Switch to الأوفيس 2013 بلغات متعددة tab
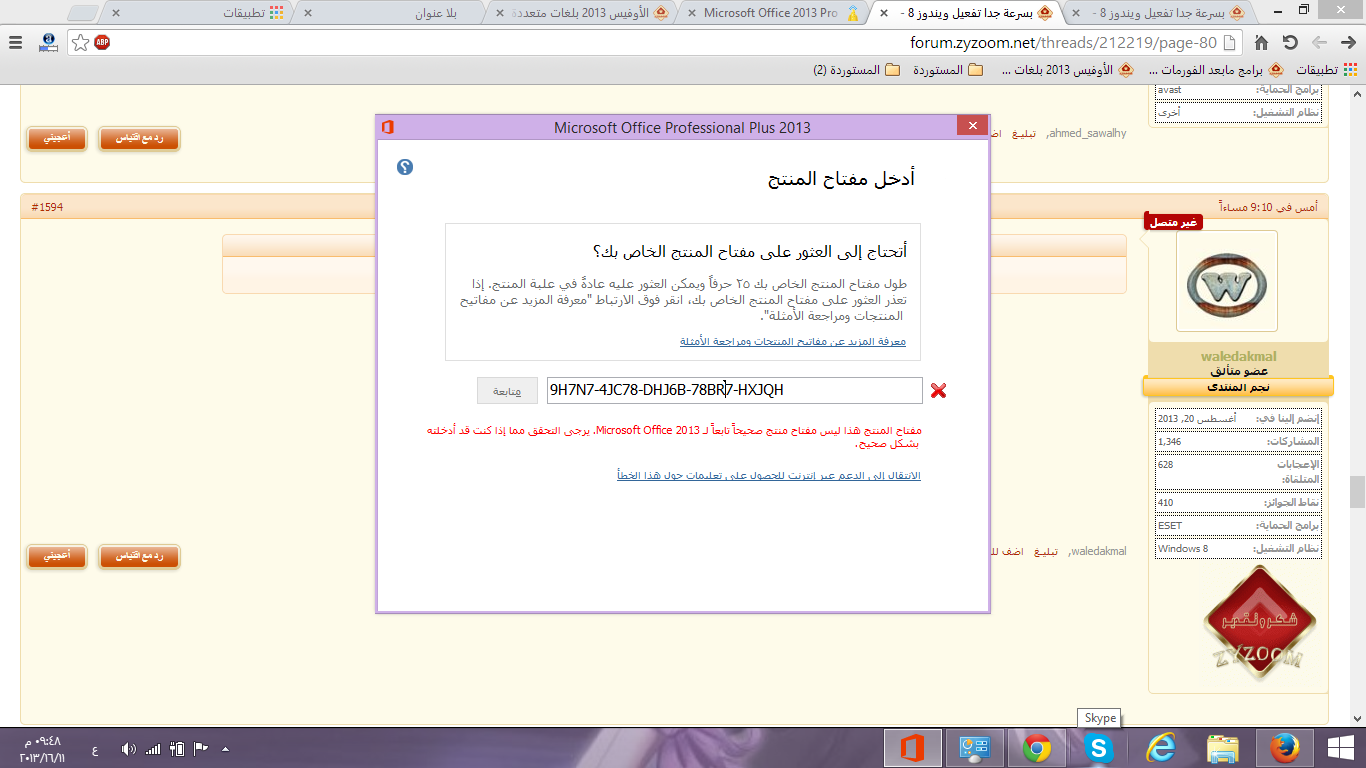Screen dimensions: 1366x768 [585, 13]
